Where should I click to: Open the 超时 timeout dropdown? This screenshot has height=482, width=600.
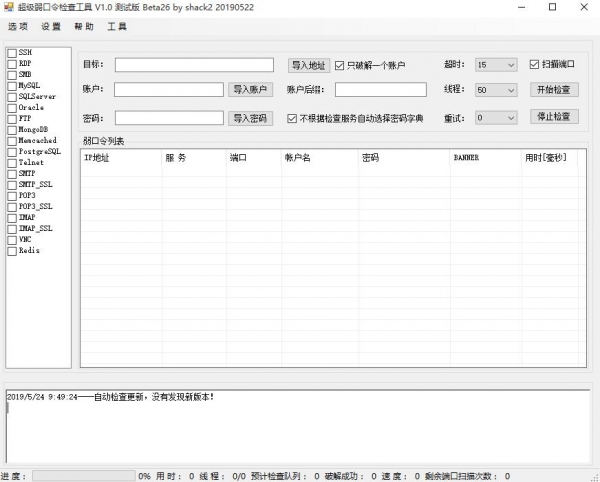[x=496, y=65]
